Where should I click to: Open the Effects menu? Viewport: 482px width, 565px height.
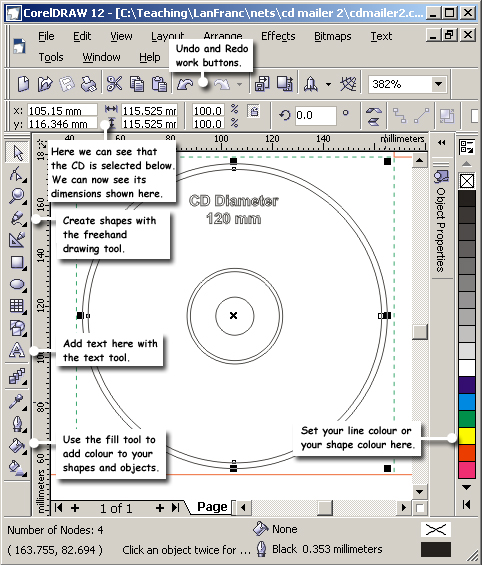tap(278, 36)
